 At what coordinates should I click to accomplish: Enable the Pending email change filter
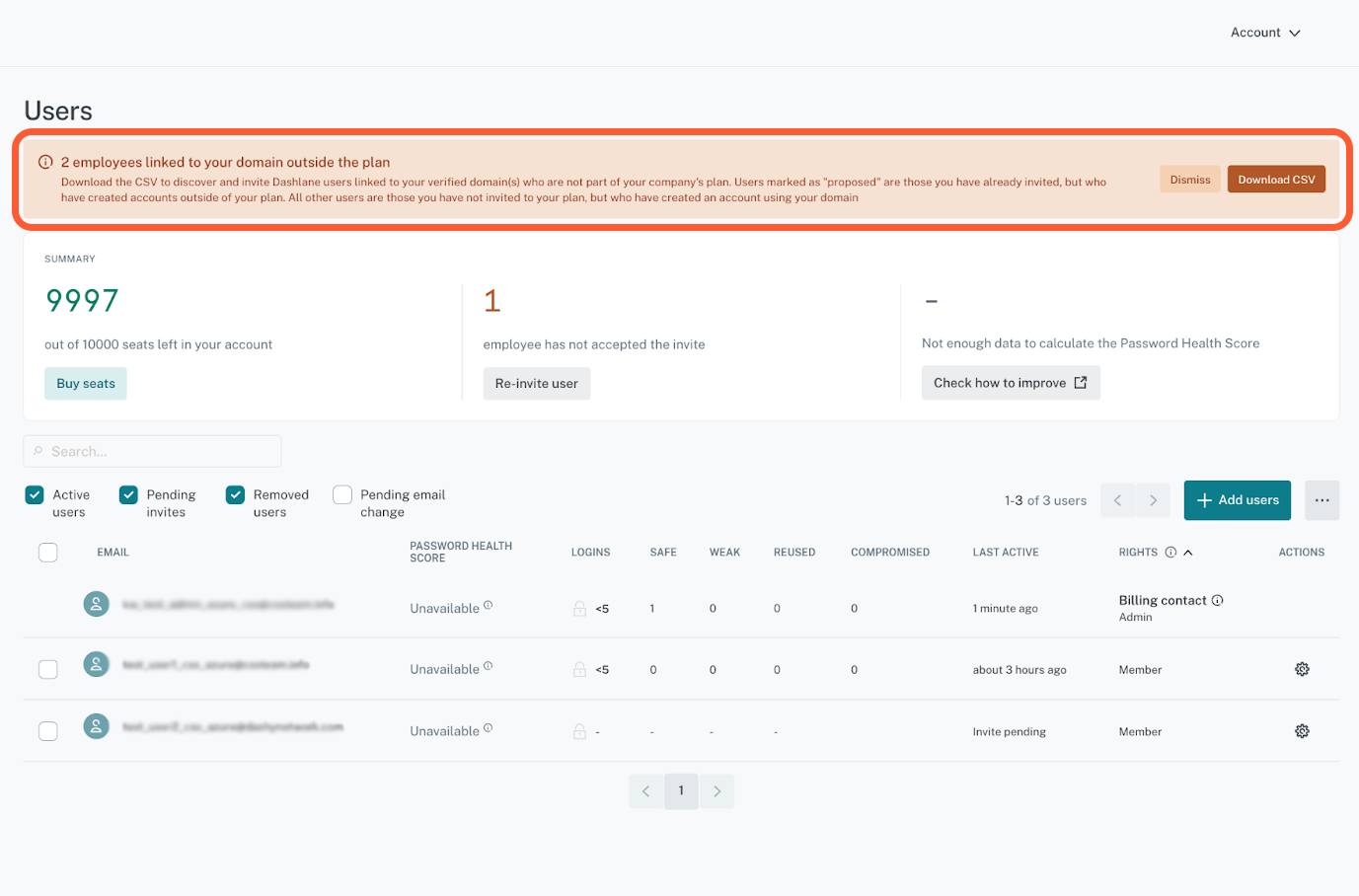(342, 494)
